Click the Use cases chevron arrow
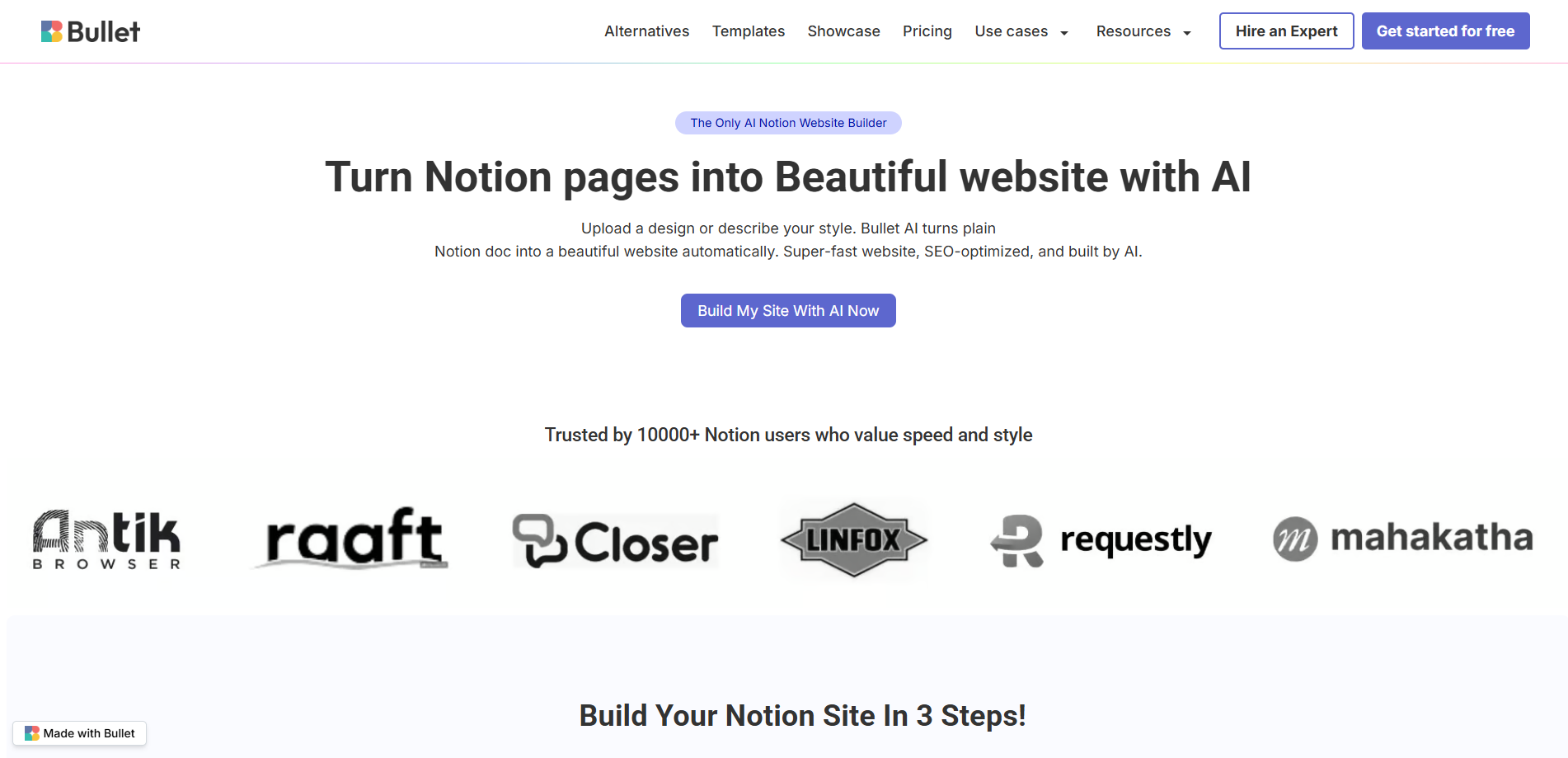The height and width of the screenshot is (758, 1568). coord(1063,33)
